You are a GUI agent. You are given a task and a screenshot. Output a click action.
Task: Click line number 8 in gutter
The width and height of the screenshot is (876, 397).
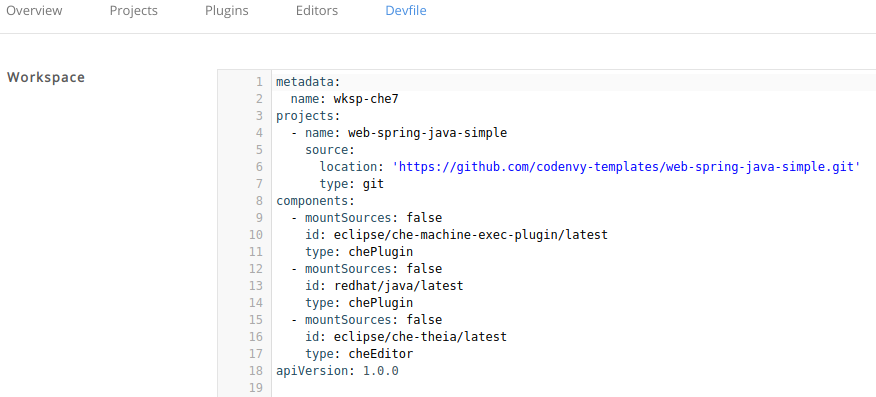259,201
